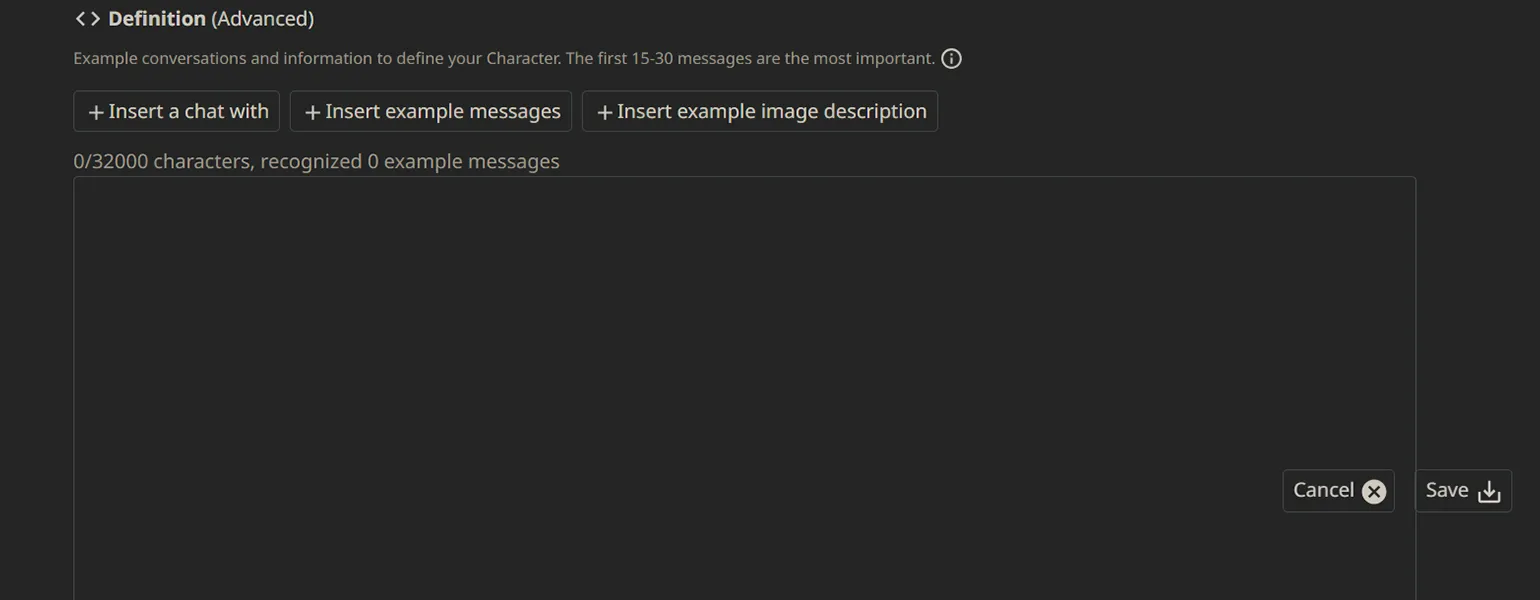Click the download icon in Save

[1489, 491]
